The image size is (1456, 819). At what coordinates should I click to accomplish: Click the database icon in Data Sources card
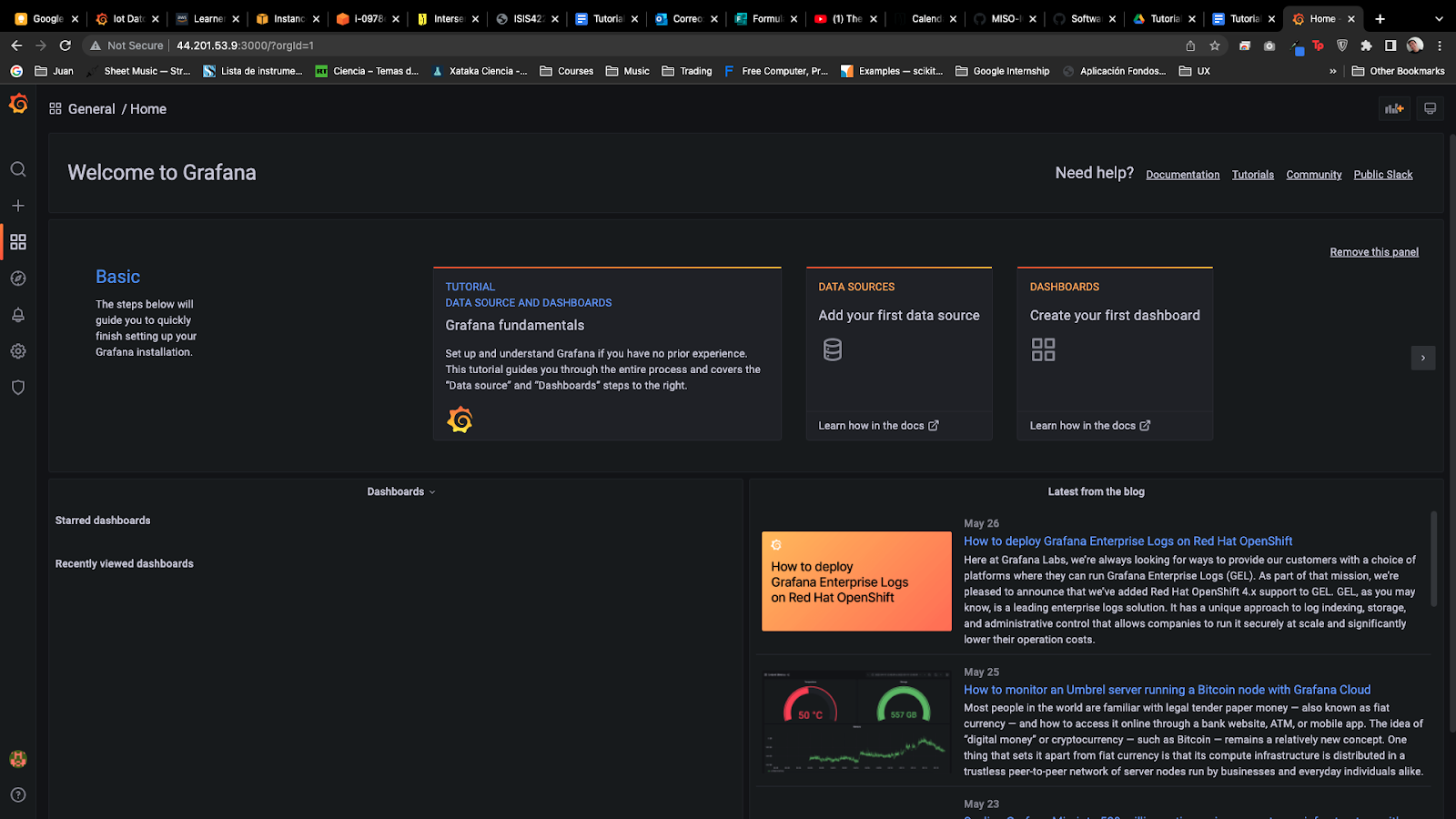pos(833,349)
